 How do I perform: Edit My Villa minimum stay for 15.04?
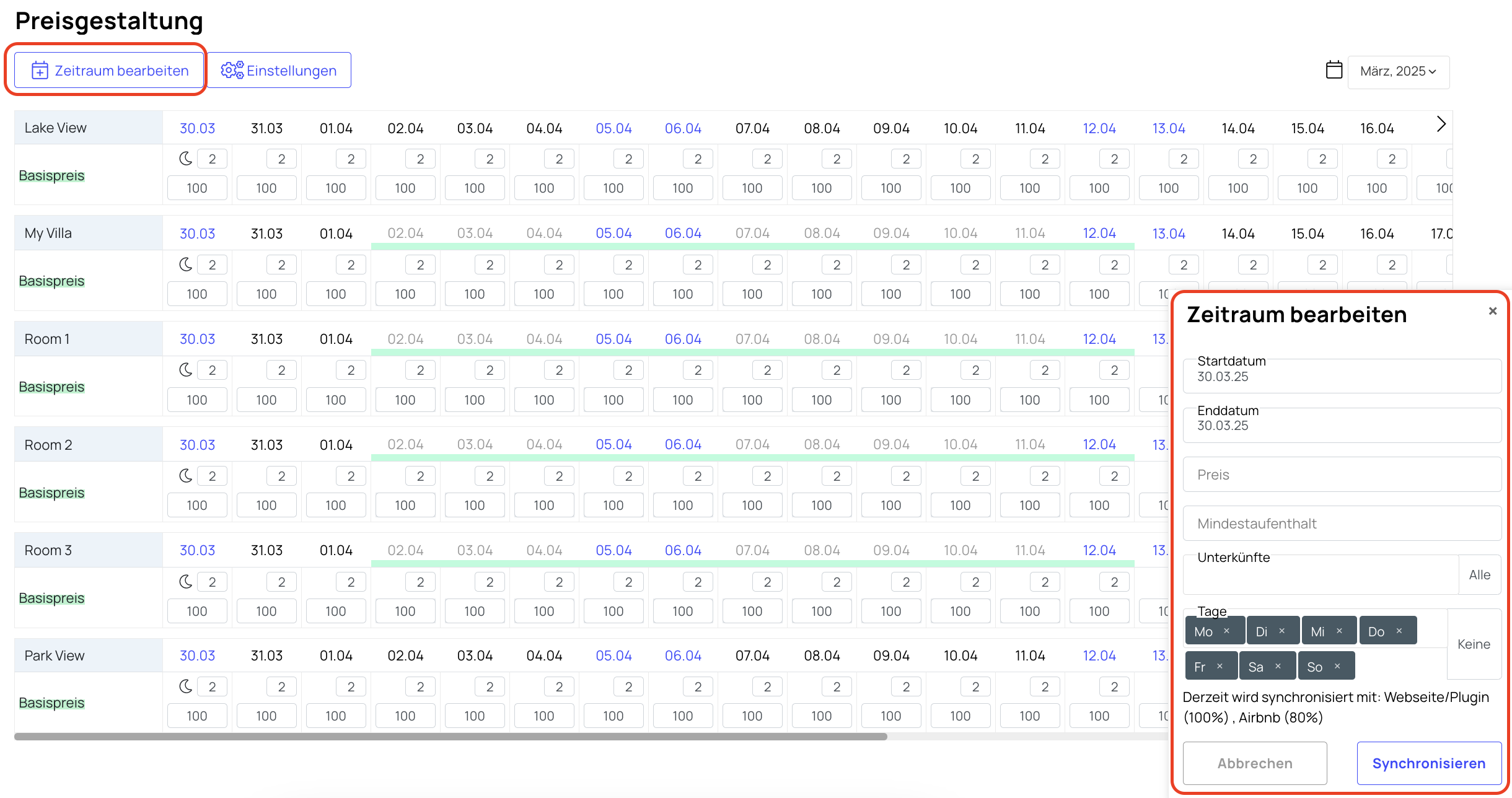1322,265
